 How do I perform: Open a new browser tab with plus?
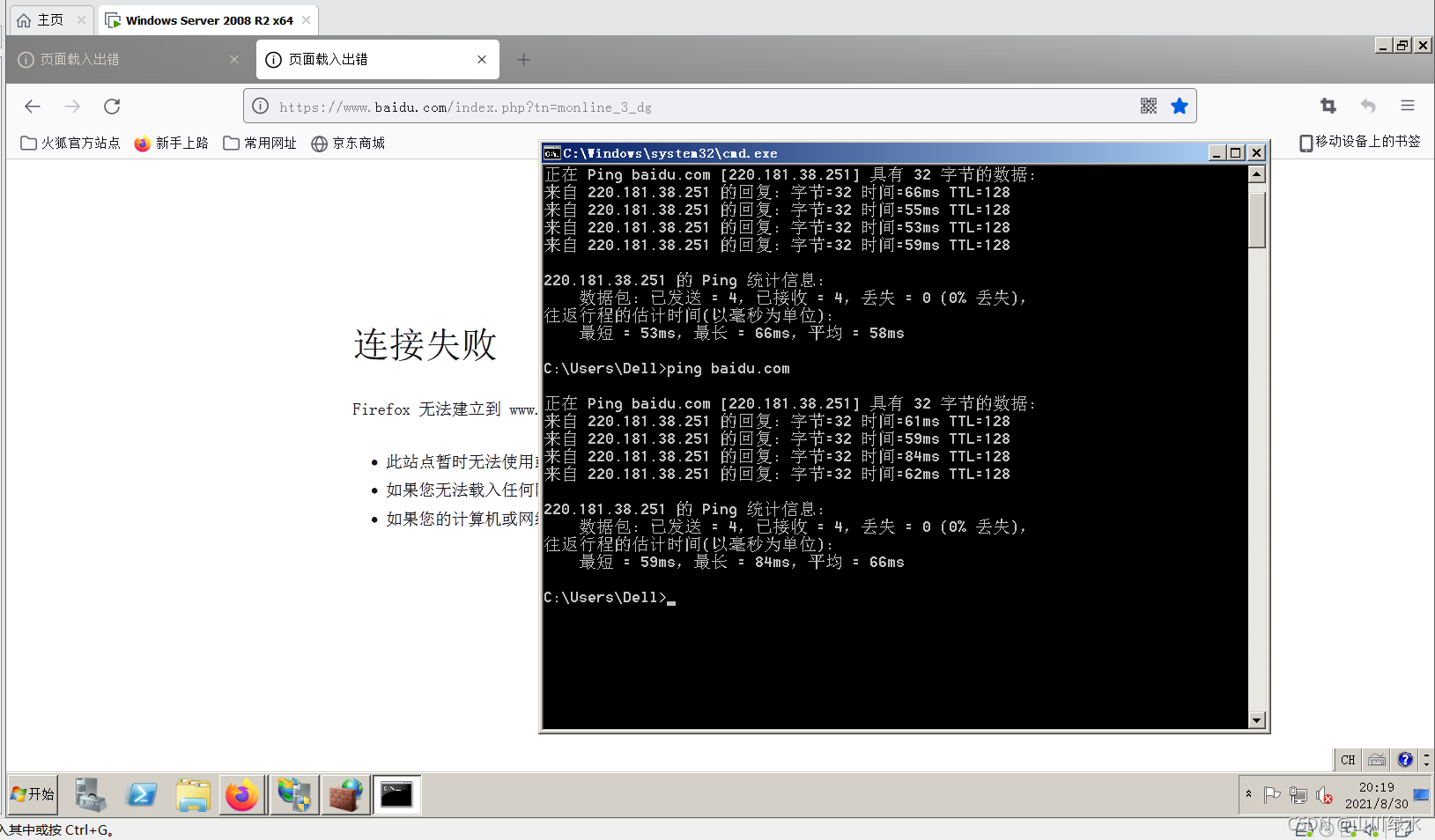(x=523, y=60)
